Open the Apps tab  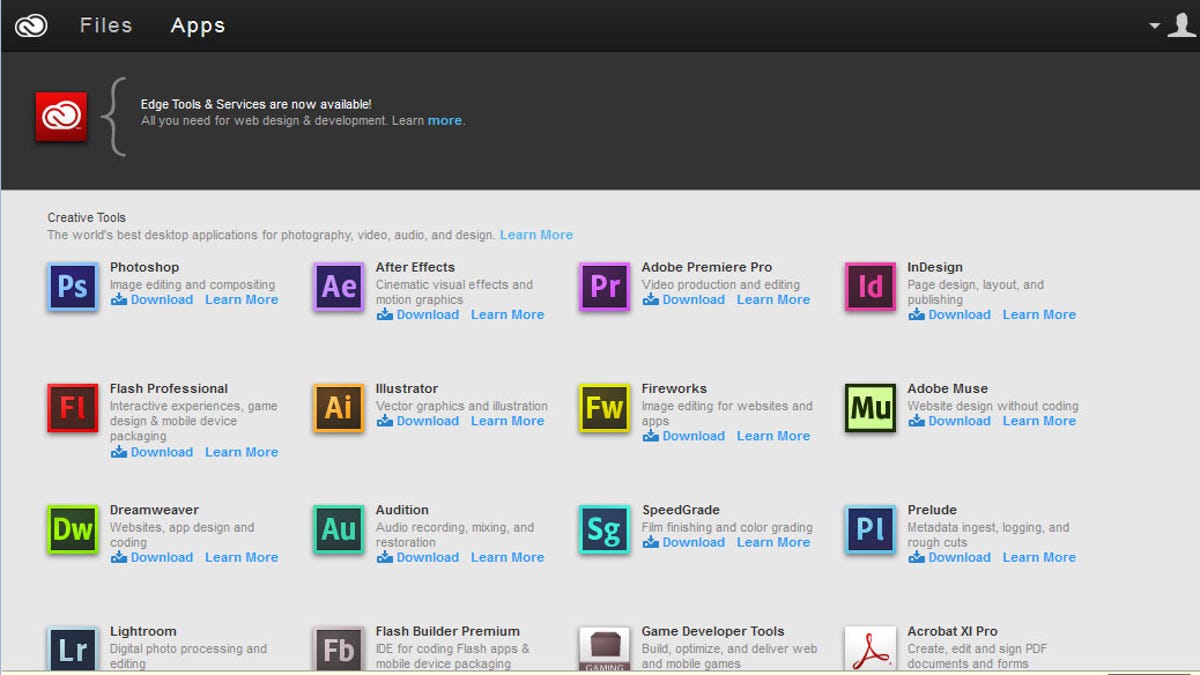click(x=198, y=26)
